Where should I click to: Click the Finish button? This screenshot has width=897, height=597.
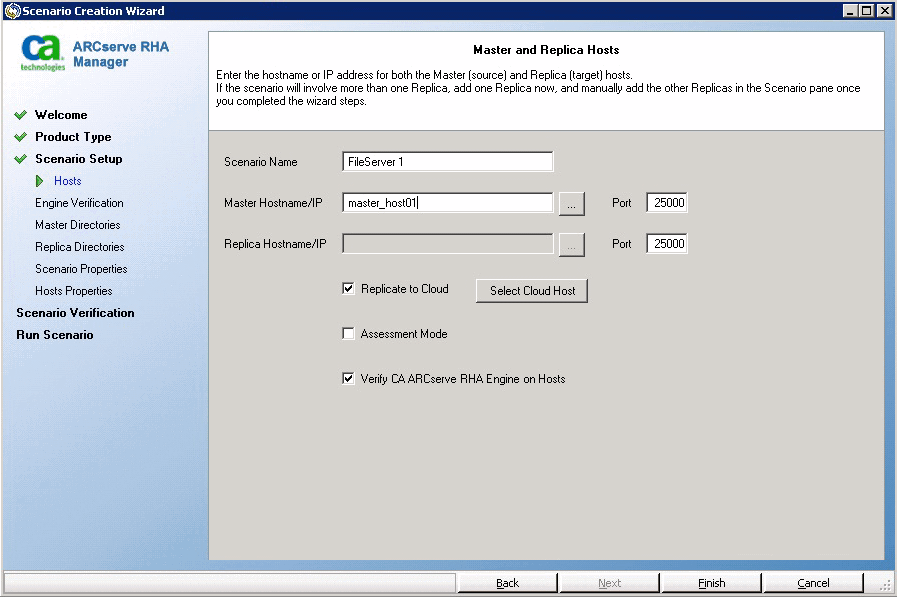click(711, 582)
